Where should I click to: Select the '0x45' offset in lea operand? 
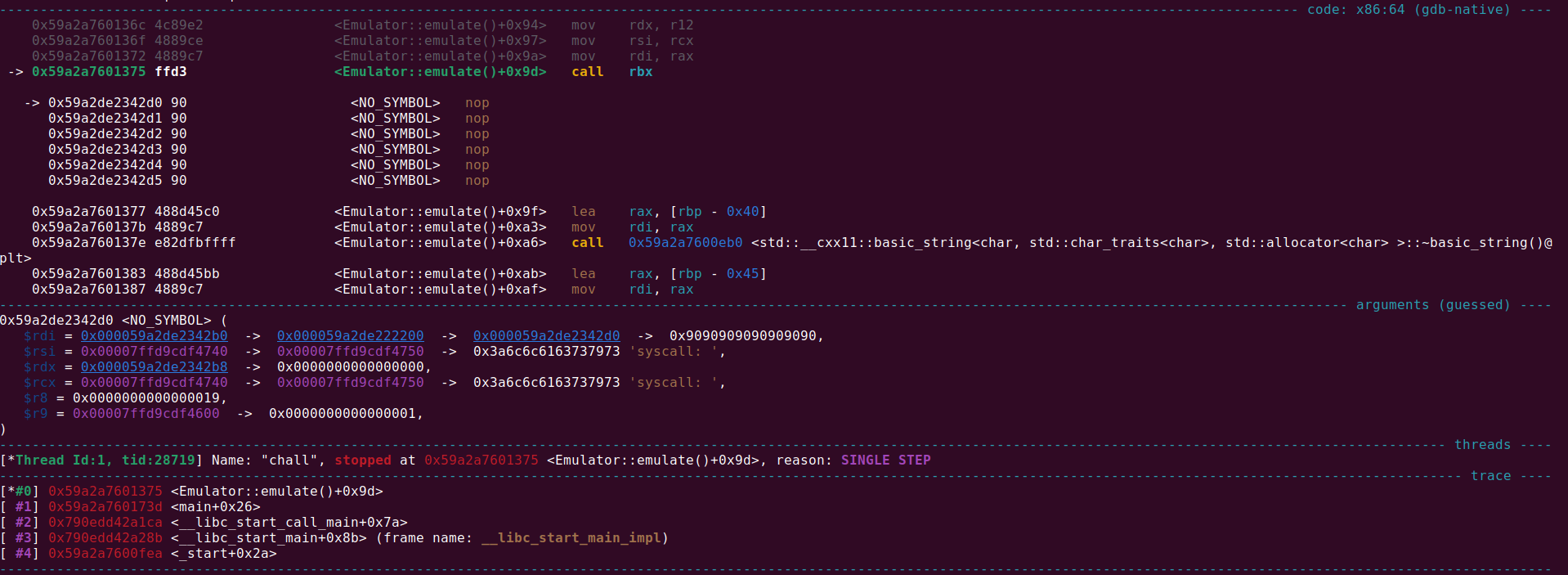[743, 274]
